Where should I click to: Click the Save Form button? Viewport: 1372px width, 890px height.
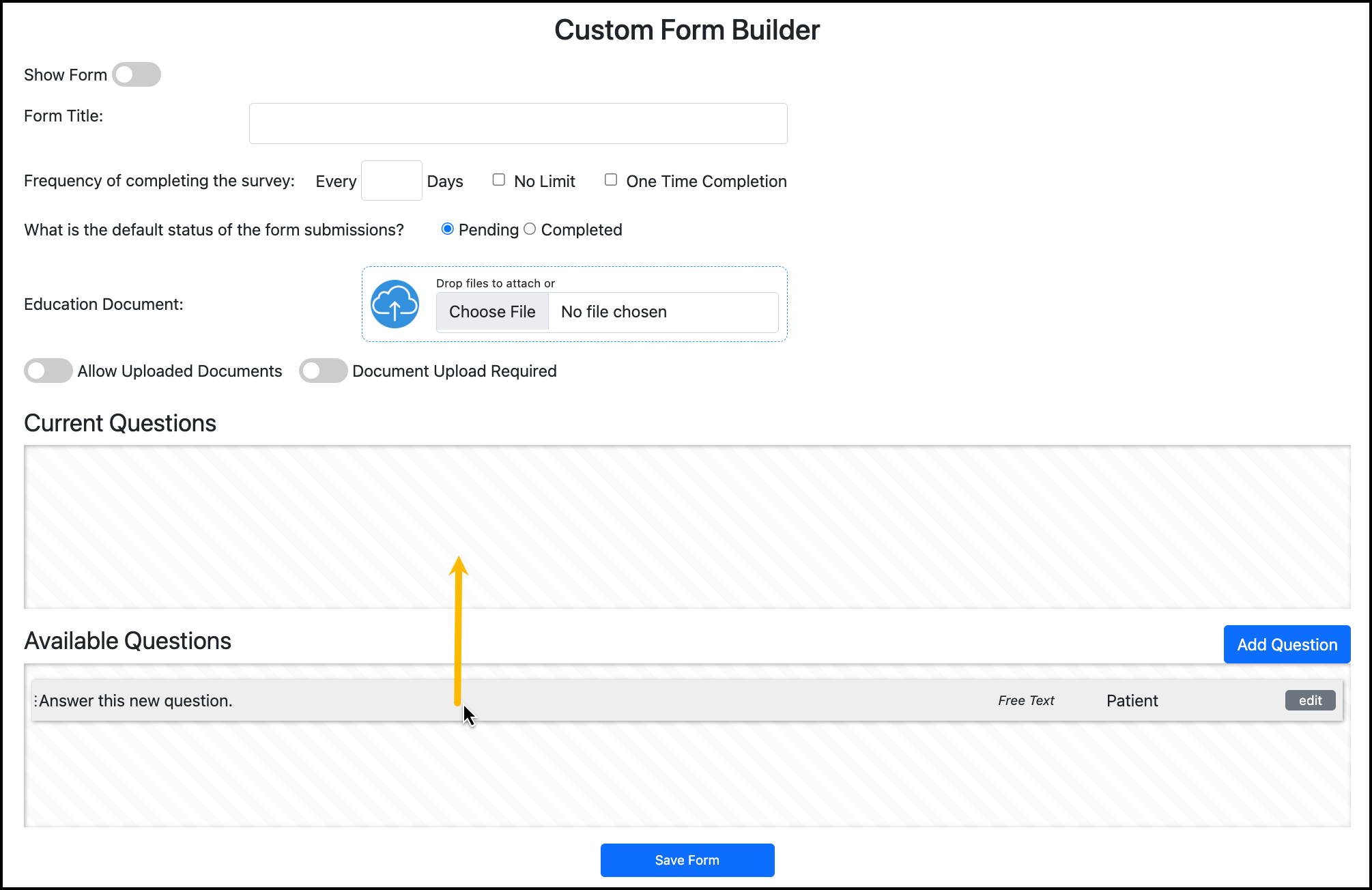[687, 860]
